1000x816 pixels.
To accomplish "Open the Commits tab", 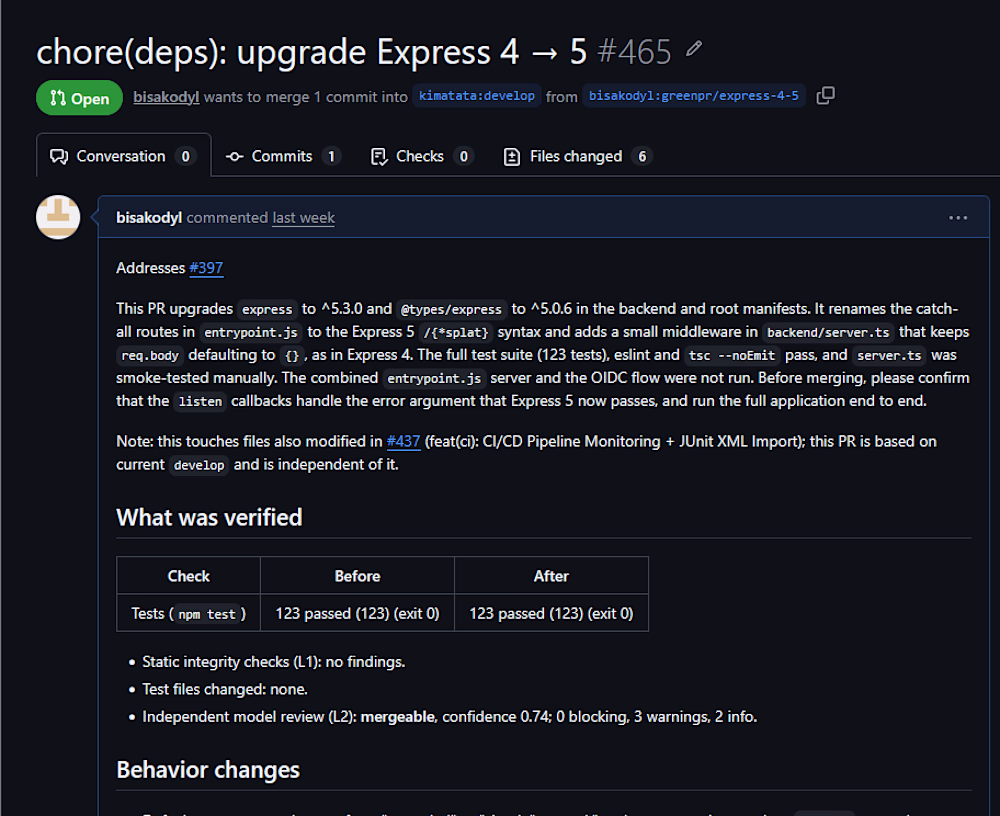I will point(284,156).
